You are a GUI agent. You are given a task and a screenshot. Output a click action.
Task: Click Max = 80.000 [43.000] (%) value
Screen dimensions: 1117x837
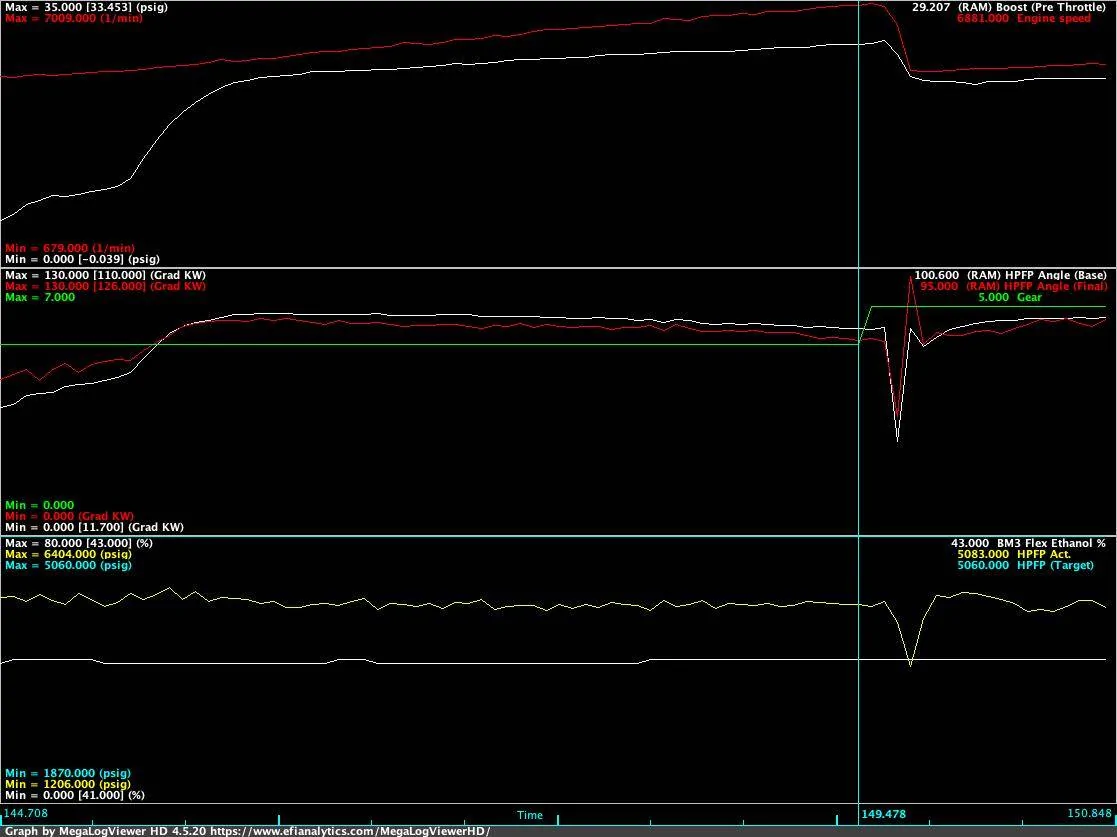pyautogui.click(x=78, y=543)
